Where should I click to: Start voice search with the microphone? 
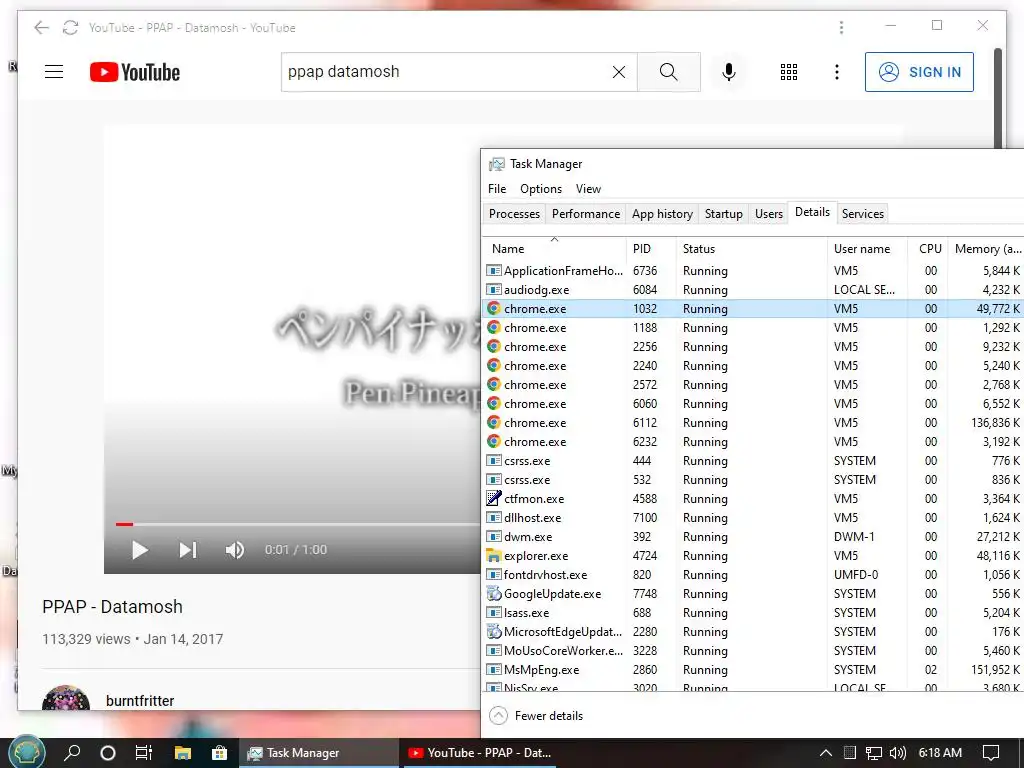click(x=729, y=72)
